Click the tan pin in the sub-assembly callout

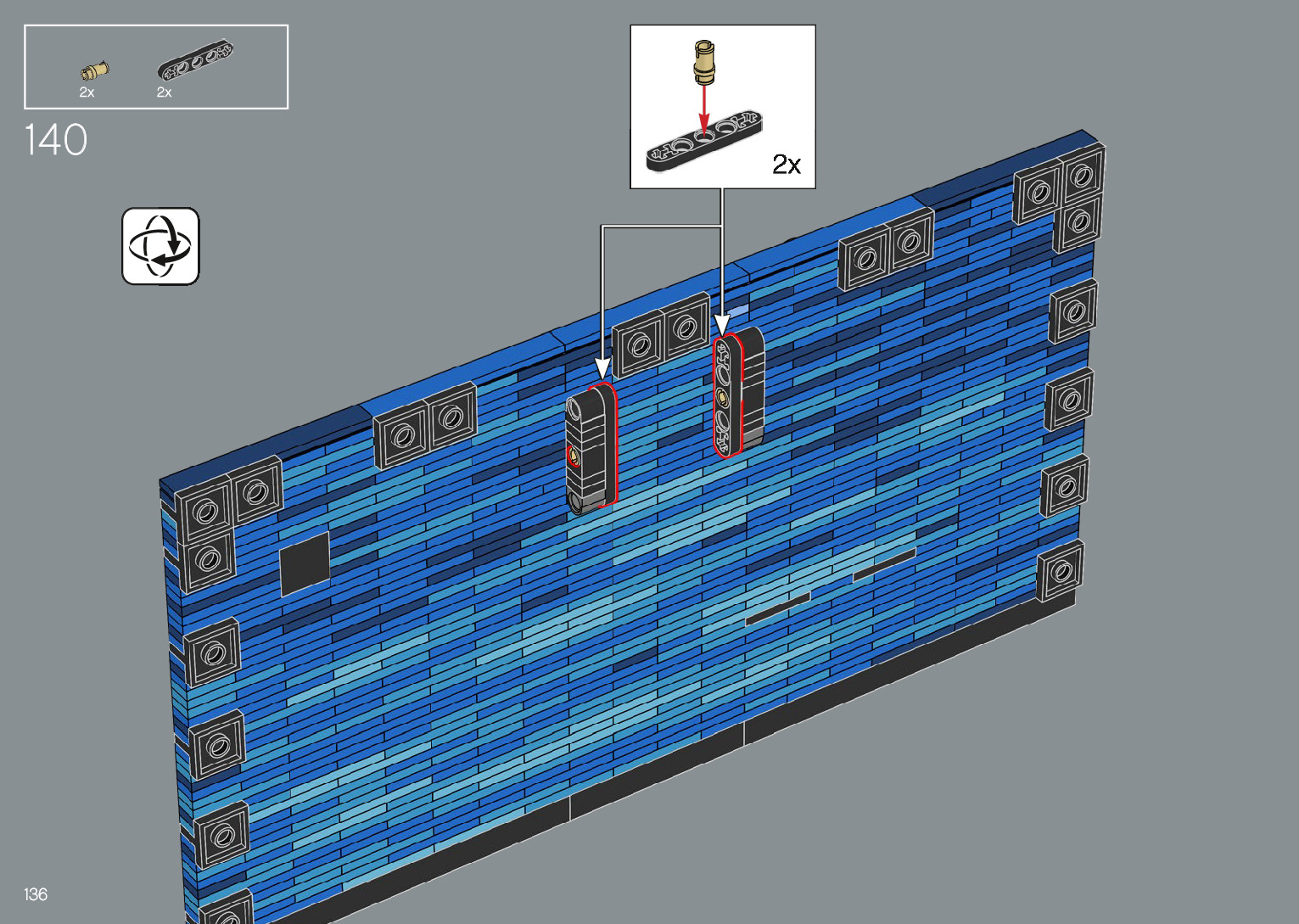point(703,63)
